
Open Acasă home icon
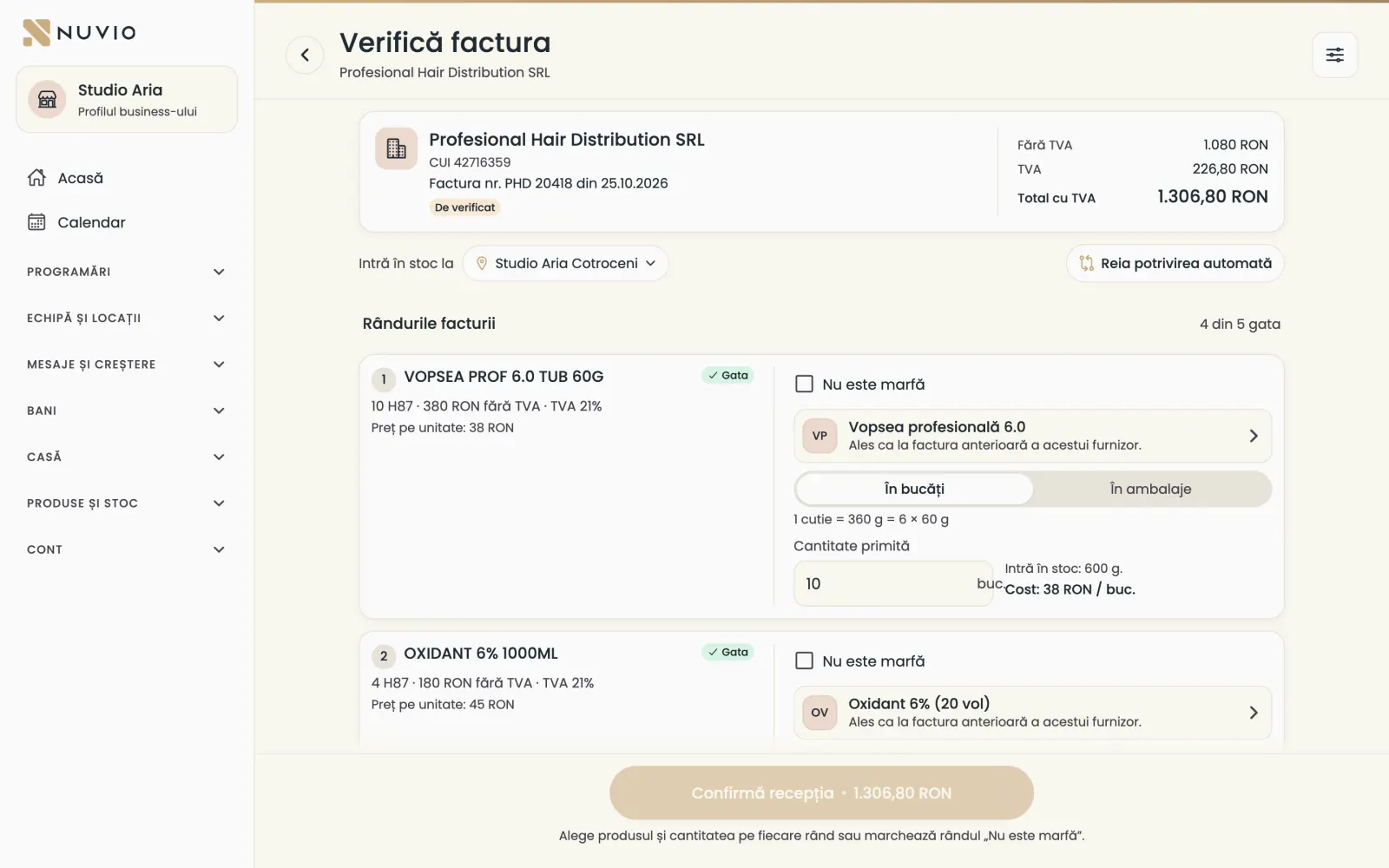click(x=36, y=178)
